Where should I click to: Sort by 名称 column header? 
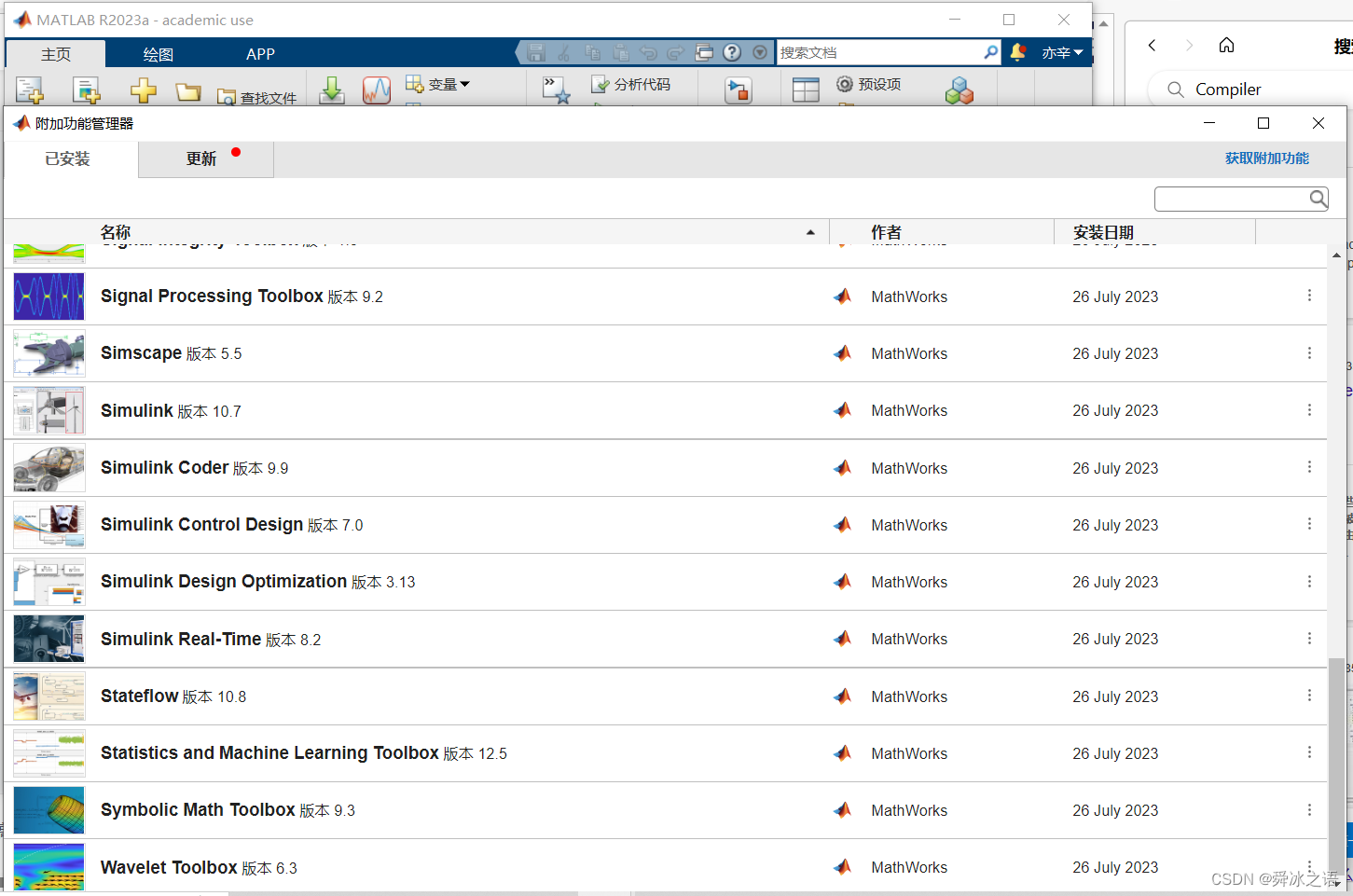tap(116, 231)
